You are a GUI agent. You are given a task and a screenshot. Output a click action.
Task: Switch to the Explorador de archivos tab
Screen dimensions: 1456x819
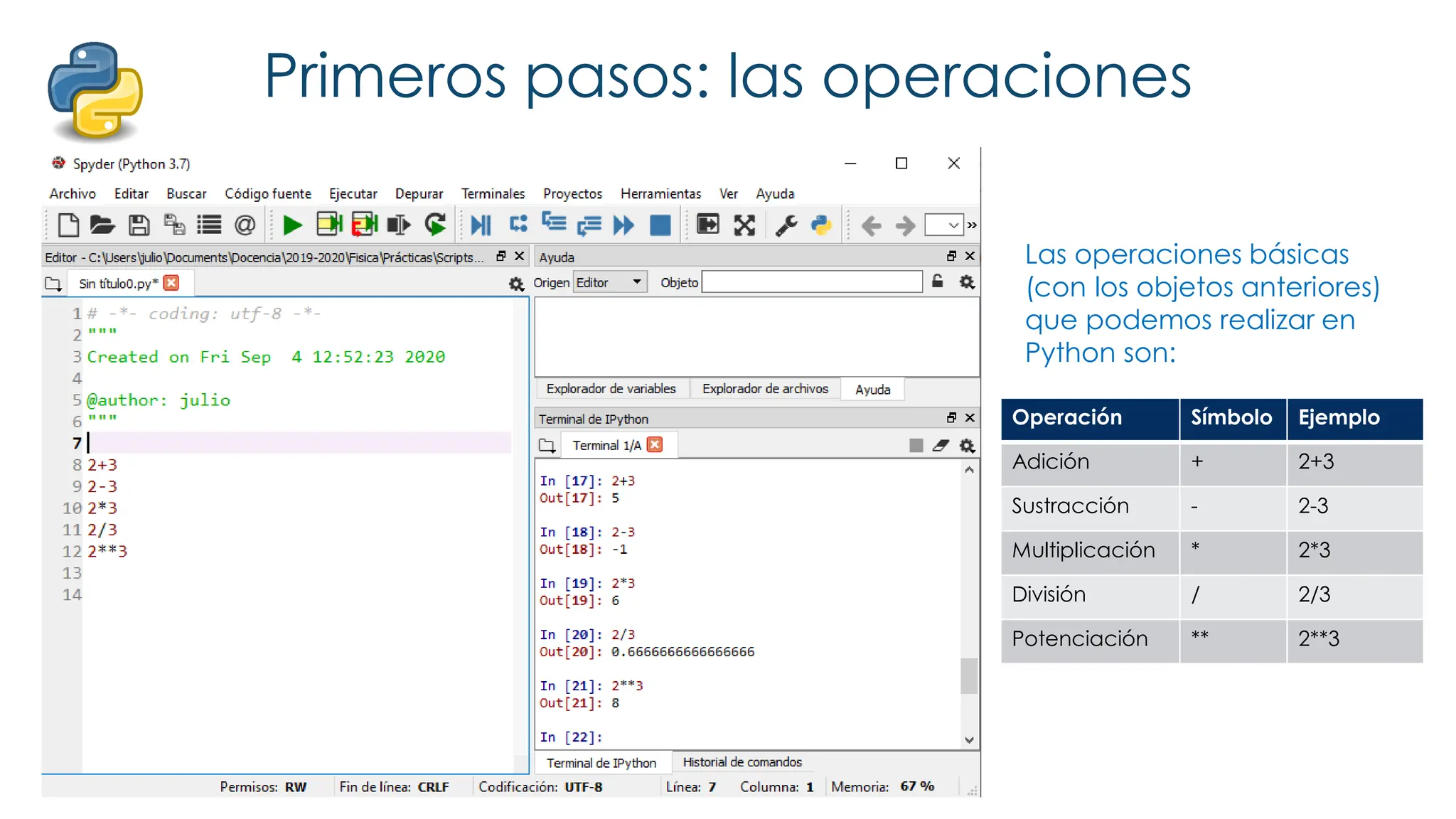pos(765,389)
